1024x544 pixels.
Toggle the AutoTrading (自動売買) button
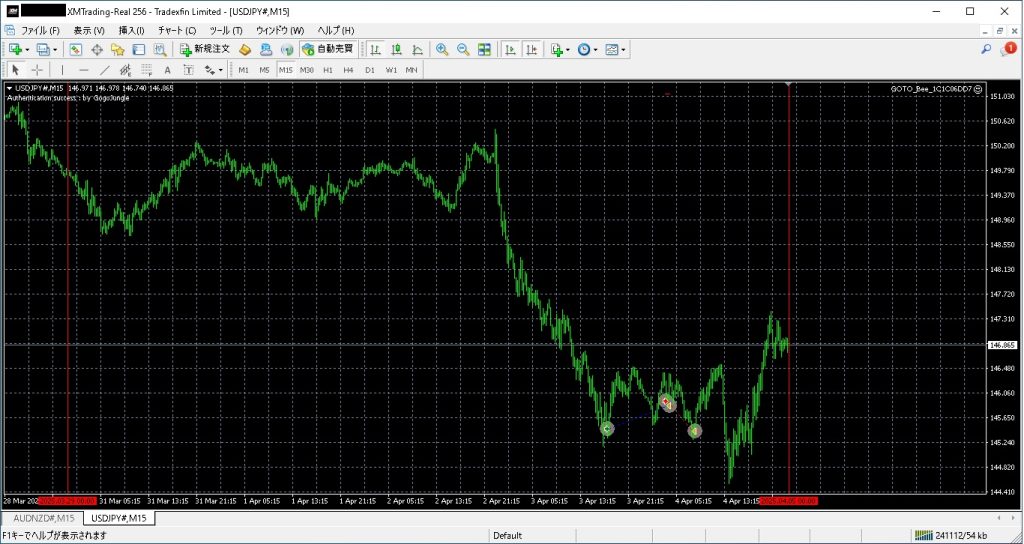328,49
